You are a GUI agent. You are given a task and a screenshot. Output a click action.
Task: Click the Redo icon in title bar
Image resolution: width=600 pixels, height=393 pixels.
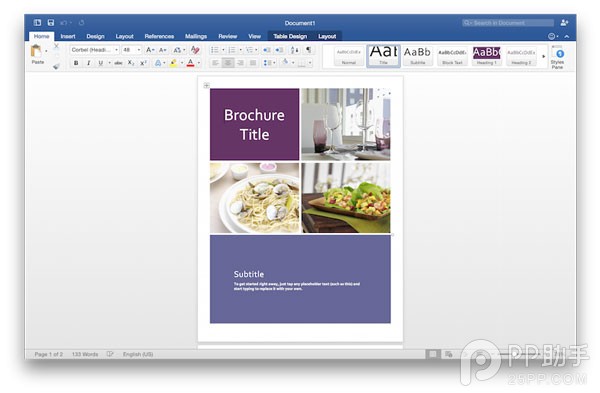pos(82,23)
